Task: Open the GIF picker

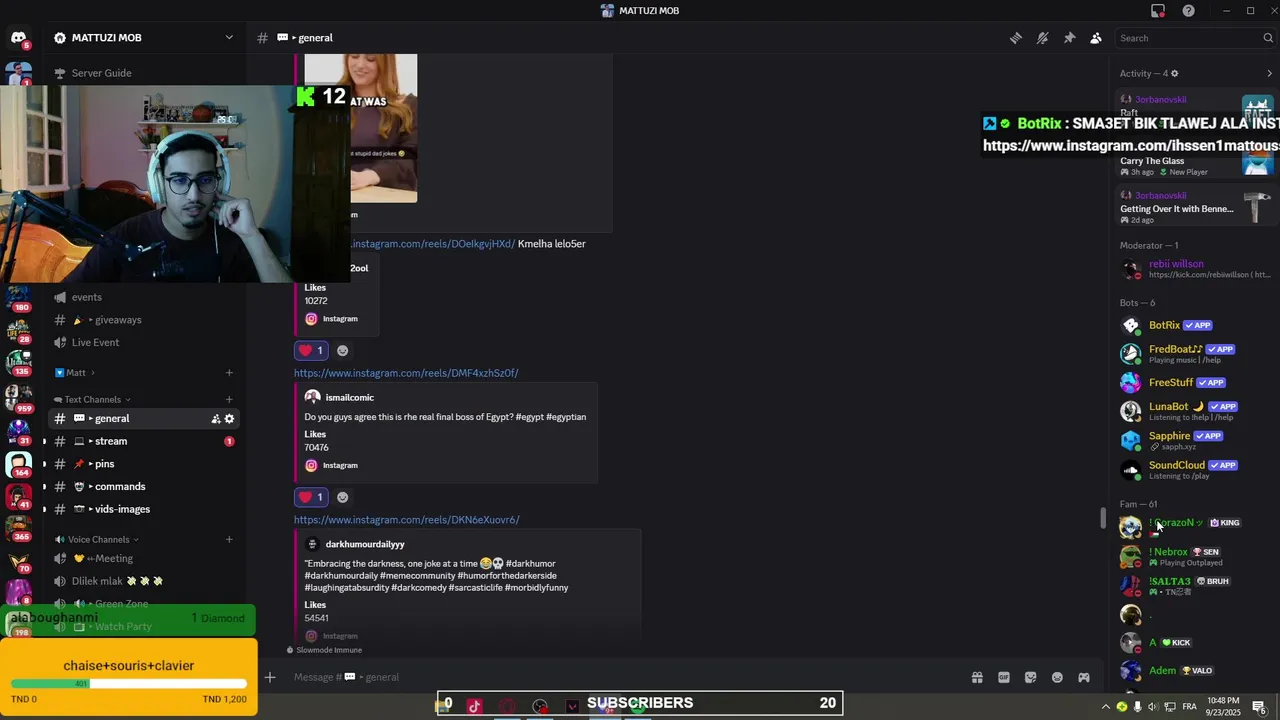Action: click(x=1004, y=678)
